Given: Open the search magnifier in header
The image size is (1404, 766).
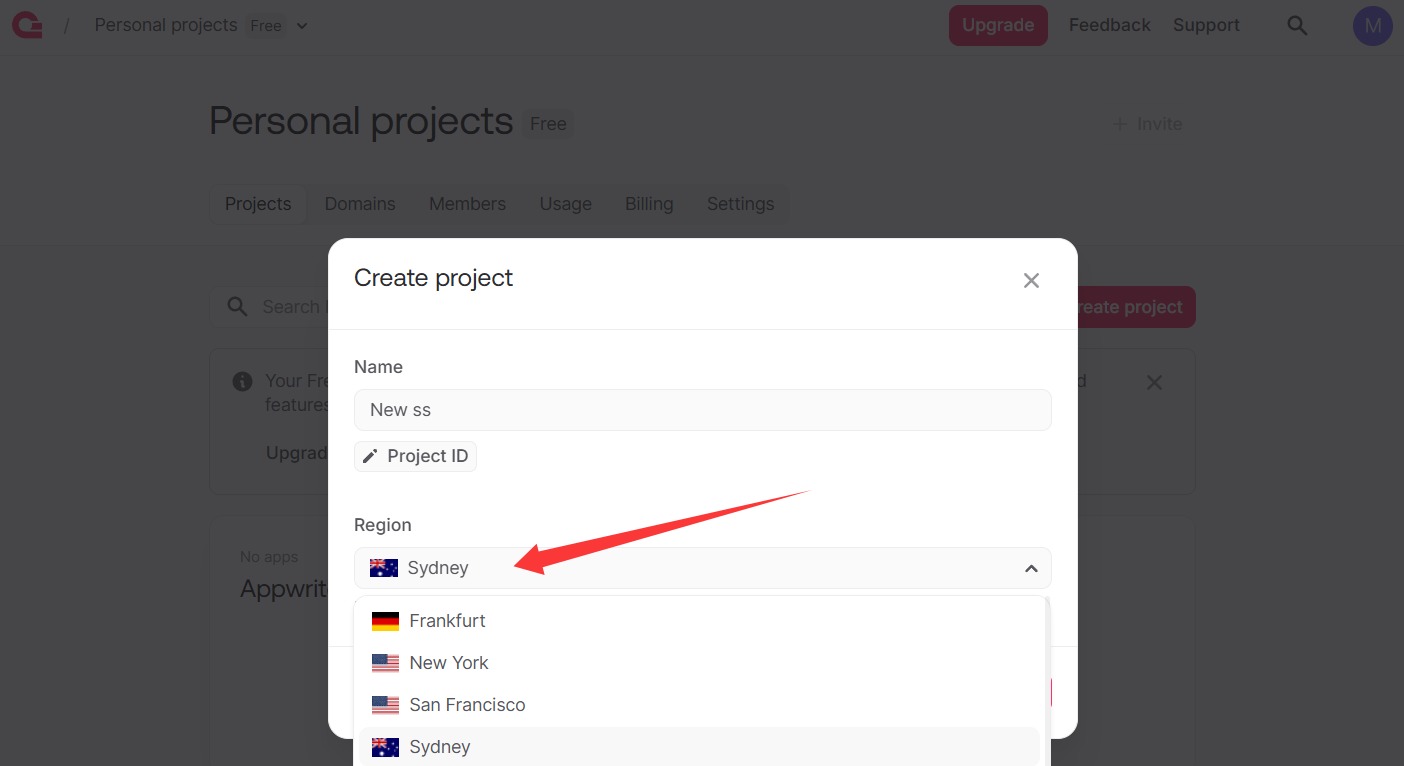Looking at the screenshot, I should [x=1297, y=26].
